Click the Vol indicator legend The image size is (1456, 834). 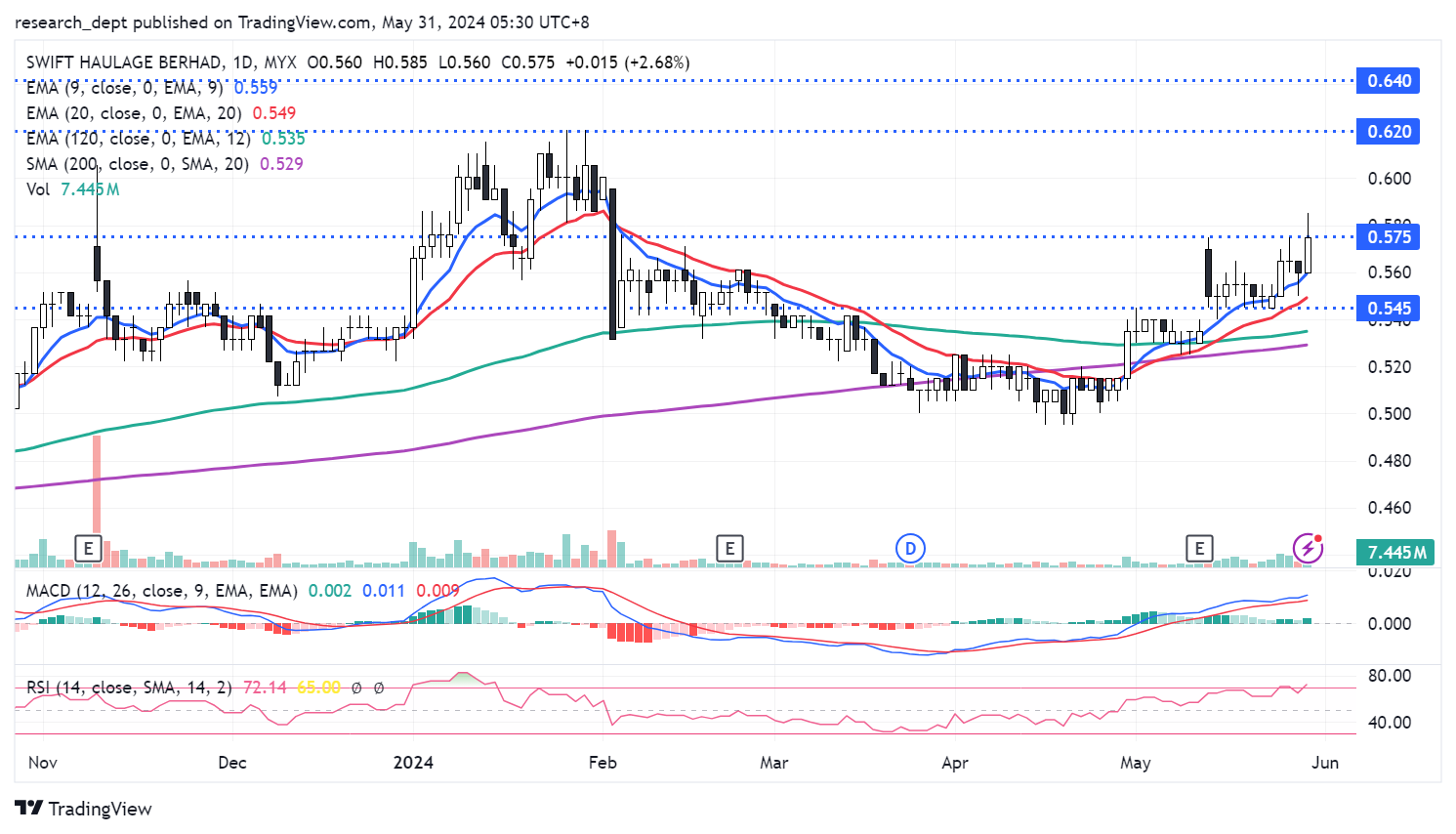(x=38, y=189)
